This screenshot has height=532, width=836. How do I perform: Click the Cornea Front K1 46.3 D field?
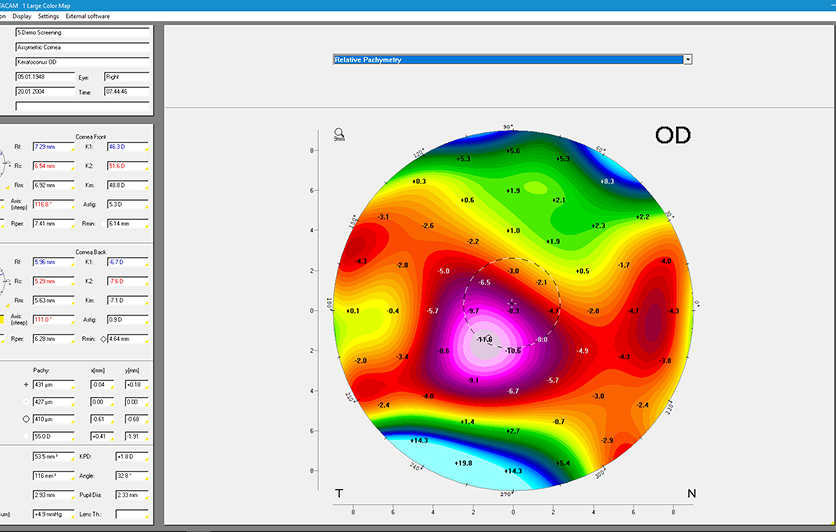point(127,147)
